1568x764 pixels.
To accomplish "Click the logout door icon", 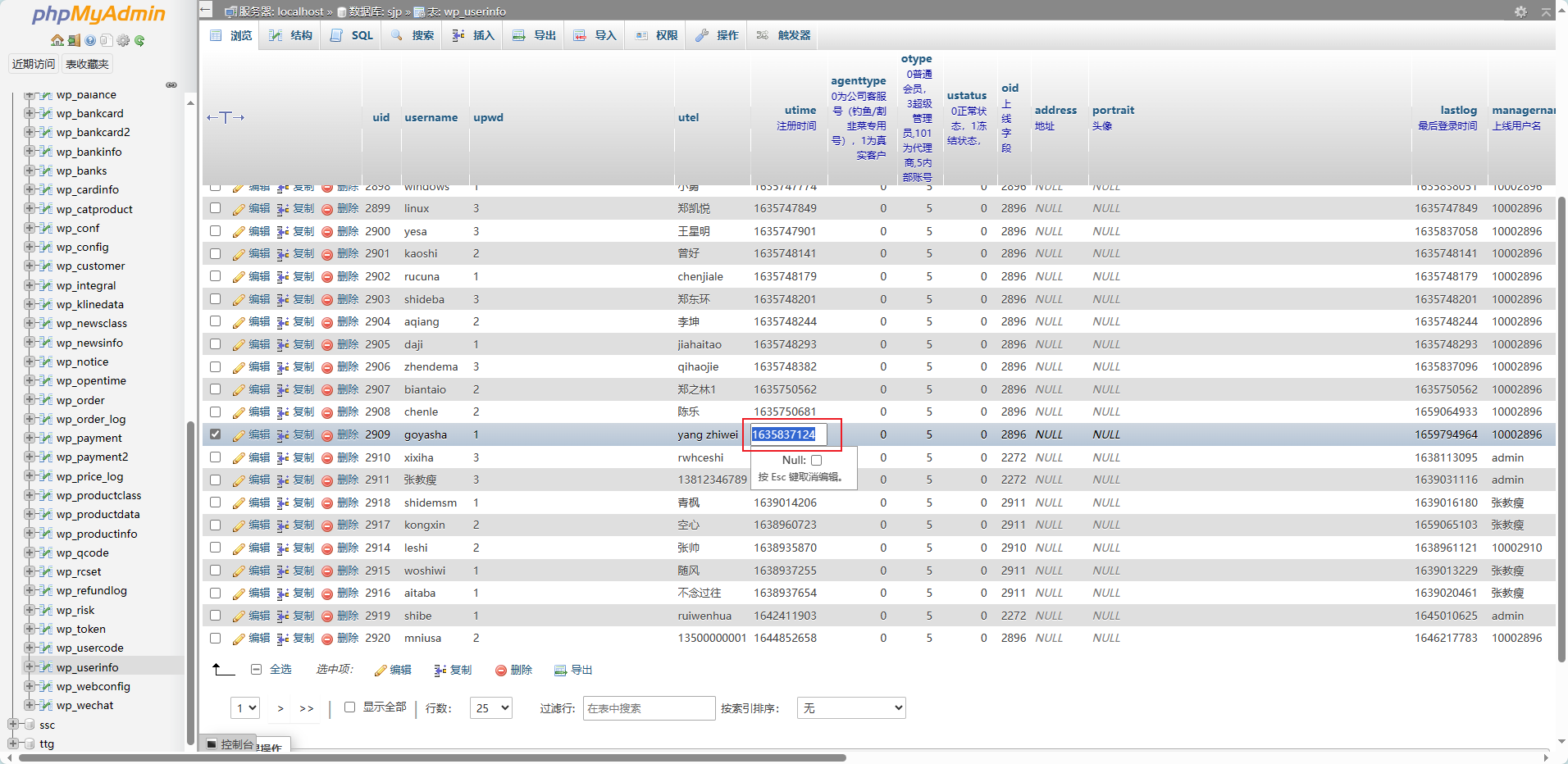I will click(73, 40).
